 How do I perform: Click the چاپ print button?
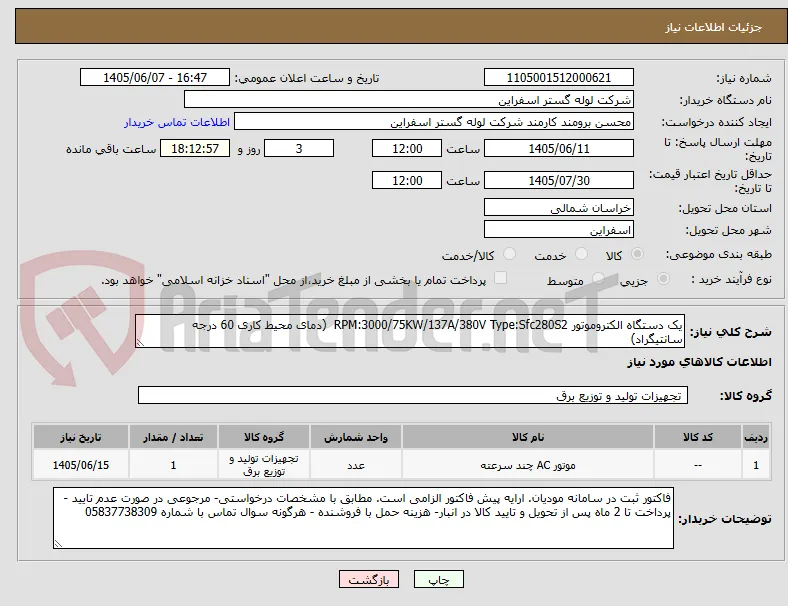[439, 579]
